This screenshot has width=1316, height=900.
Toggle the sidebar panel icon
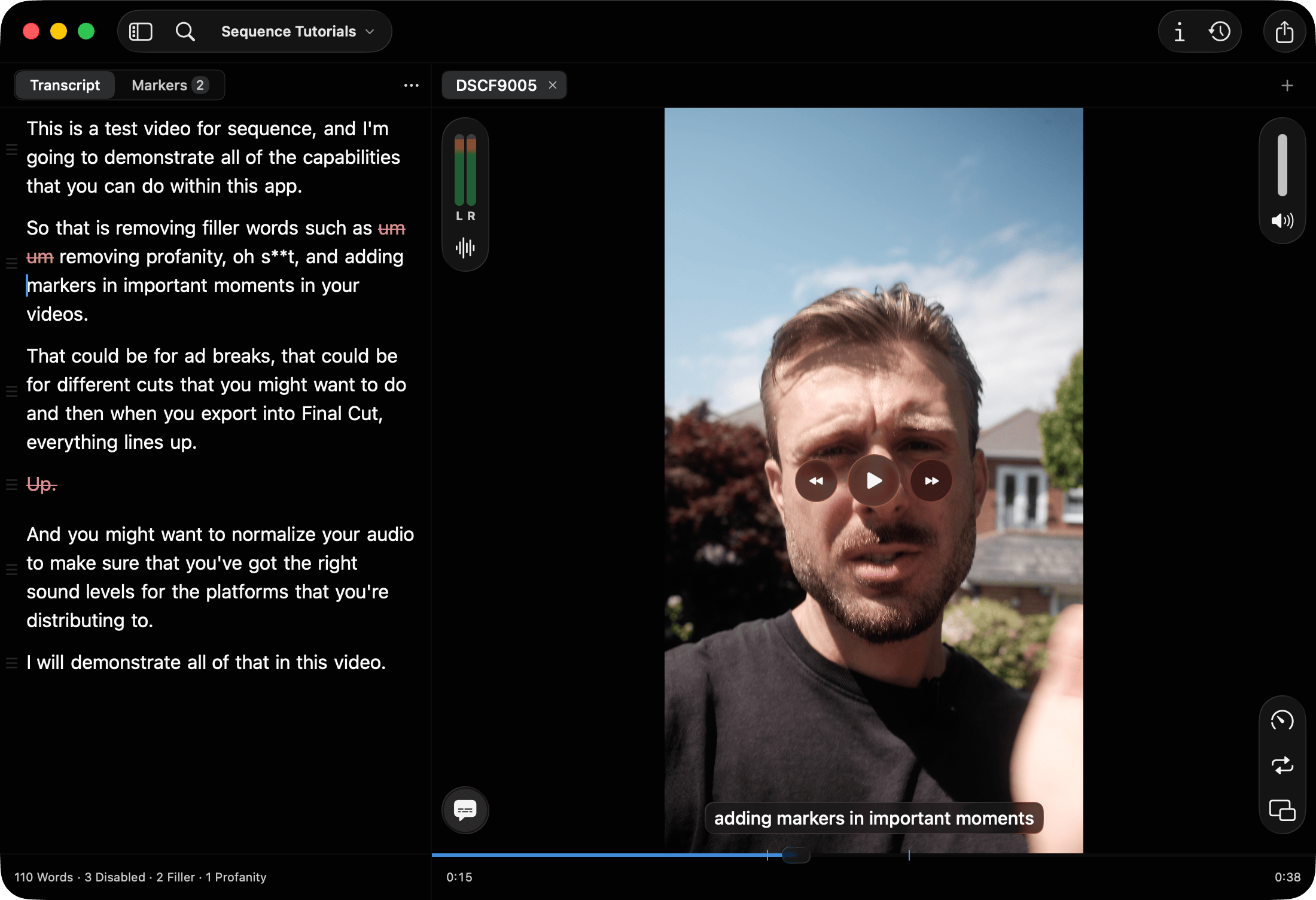tap(141, 32)
